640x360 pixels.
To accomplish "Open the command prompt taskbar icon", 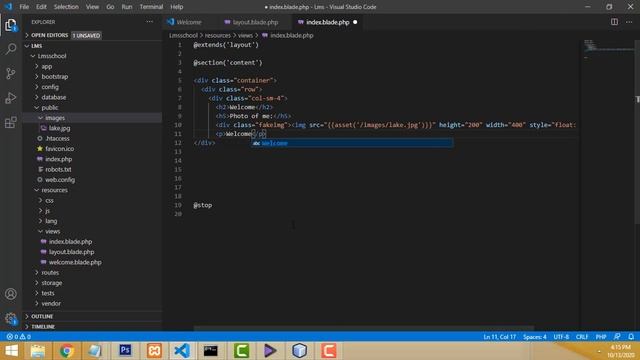I will point(211,351).
